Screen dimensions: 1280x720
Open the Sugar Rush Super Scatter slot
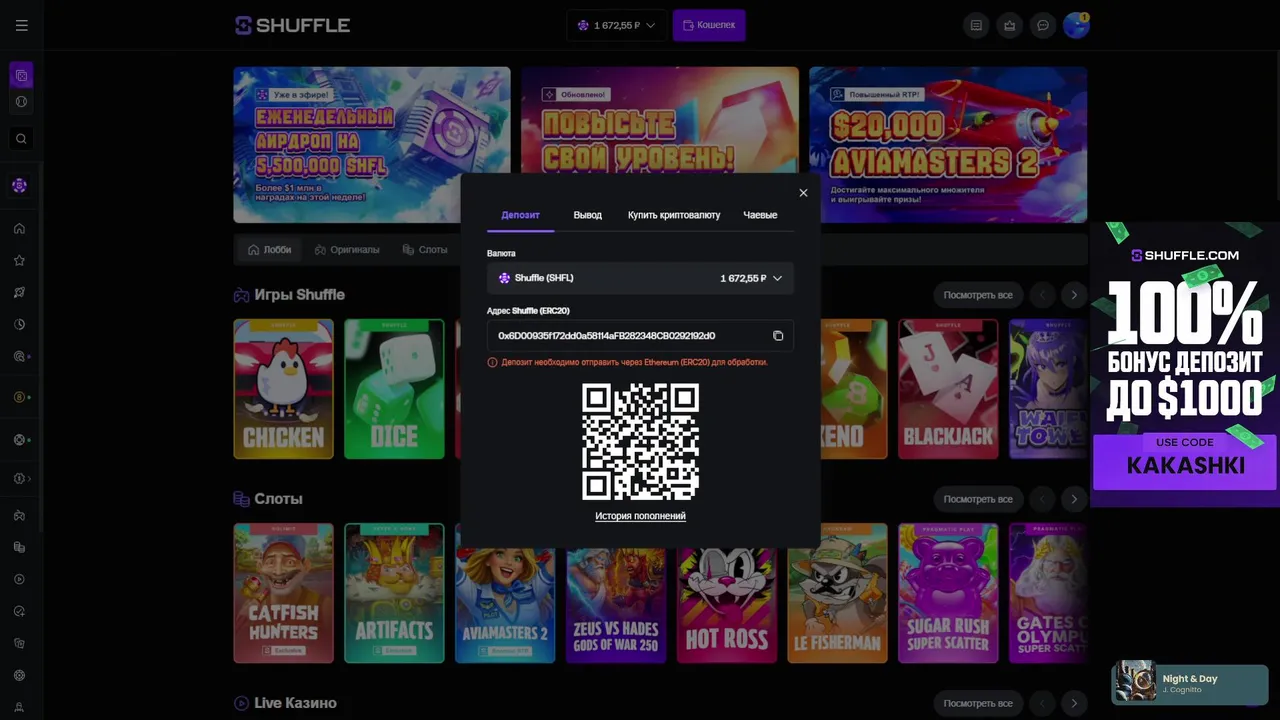[948, 593]
